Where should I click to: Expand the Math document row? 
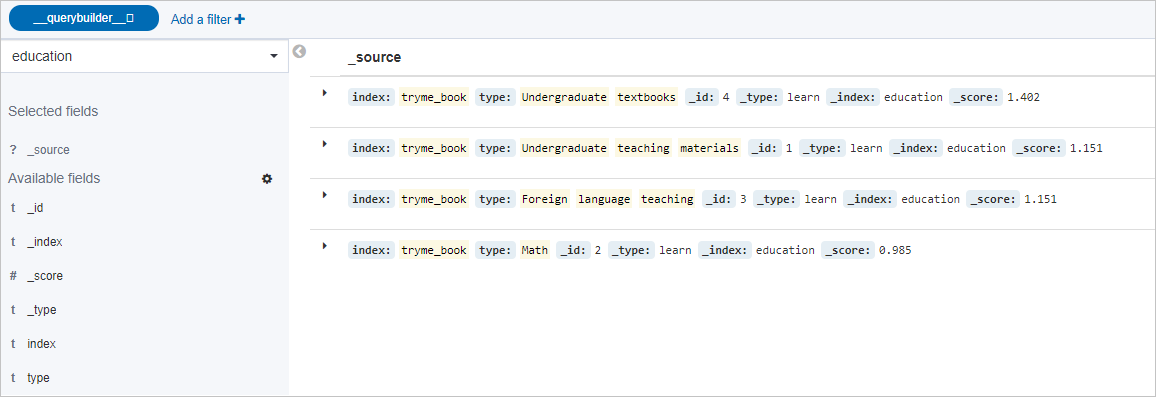(x=324, y=246)
